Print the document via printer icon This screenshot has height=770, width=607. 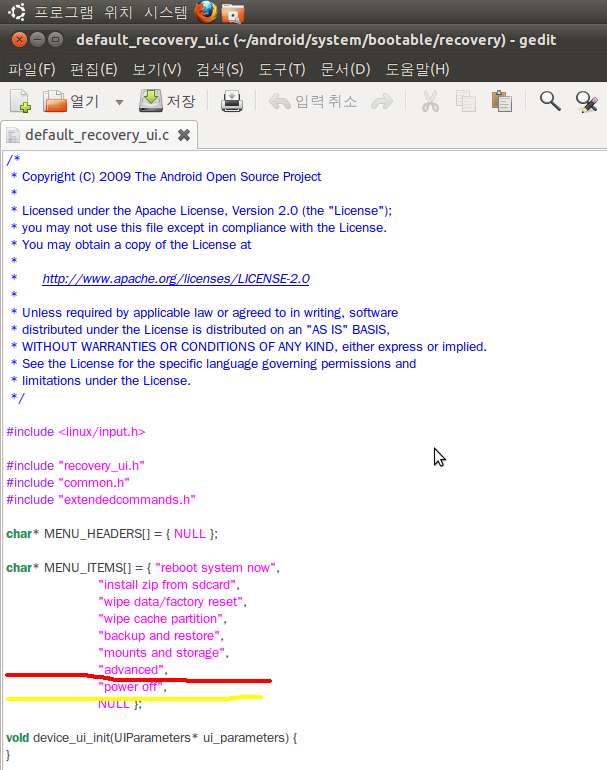232,102
